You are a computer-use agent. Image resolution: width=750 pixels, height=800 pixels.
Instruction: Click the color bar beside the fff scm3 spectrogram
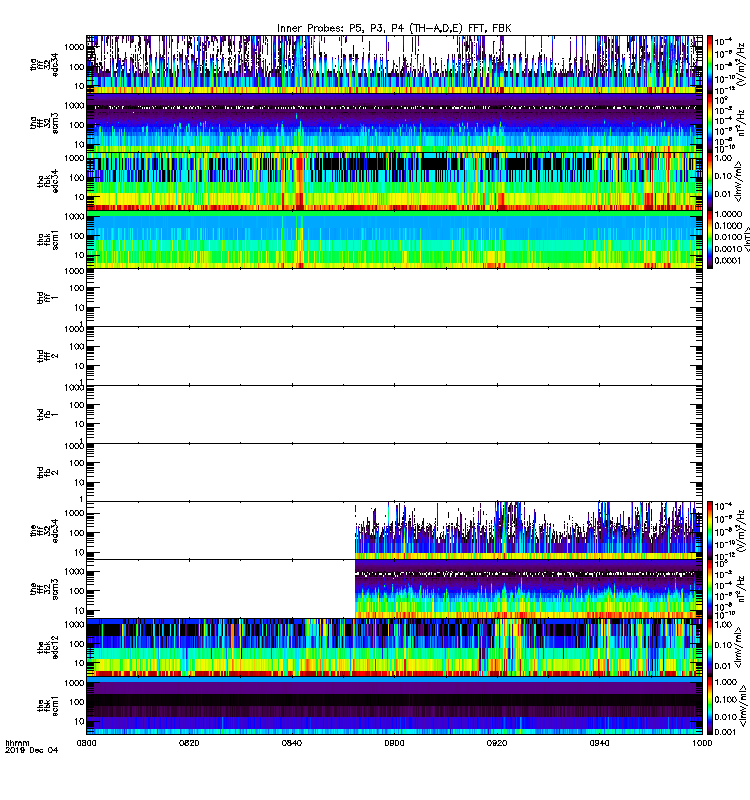tap(710, 589)
